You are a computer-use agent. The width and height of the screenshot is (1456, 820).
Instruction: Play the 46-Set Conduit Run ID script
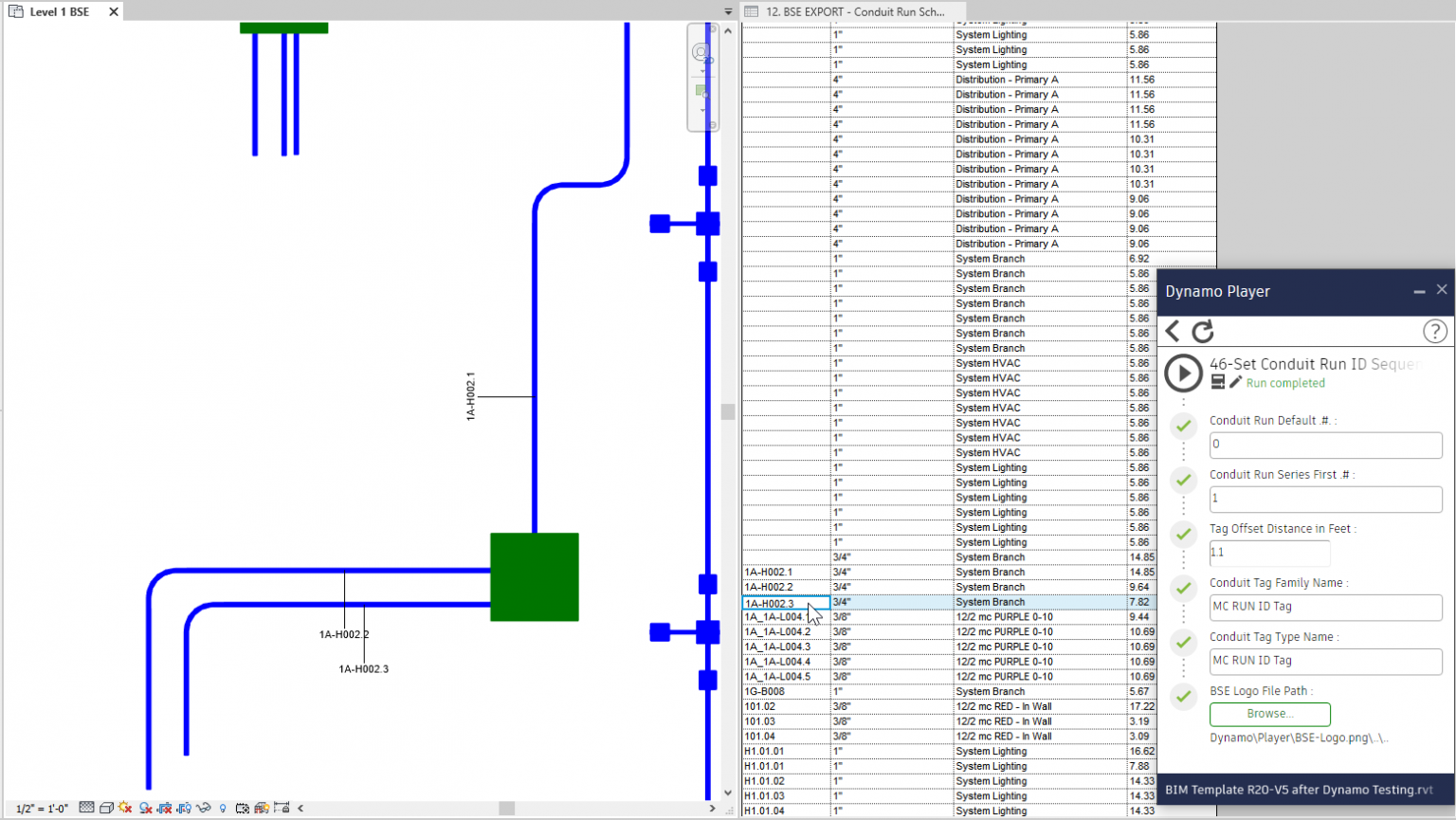click(x=1183, y=373)
